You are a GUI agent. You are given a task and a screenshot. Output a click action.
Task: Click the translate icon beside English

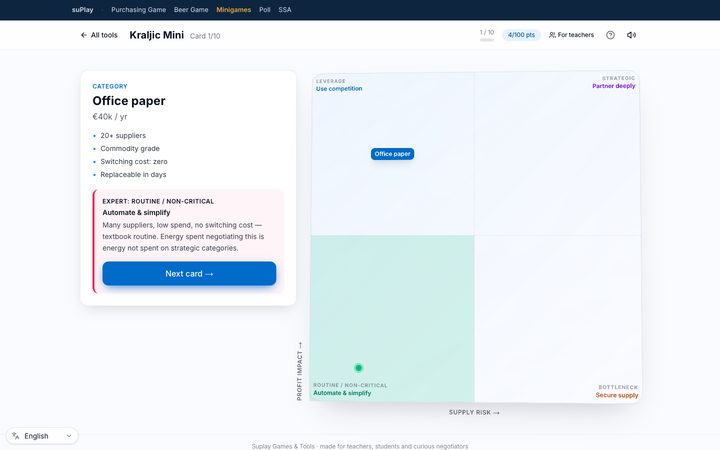pos(16,436)
